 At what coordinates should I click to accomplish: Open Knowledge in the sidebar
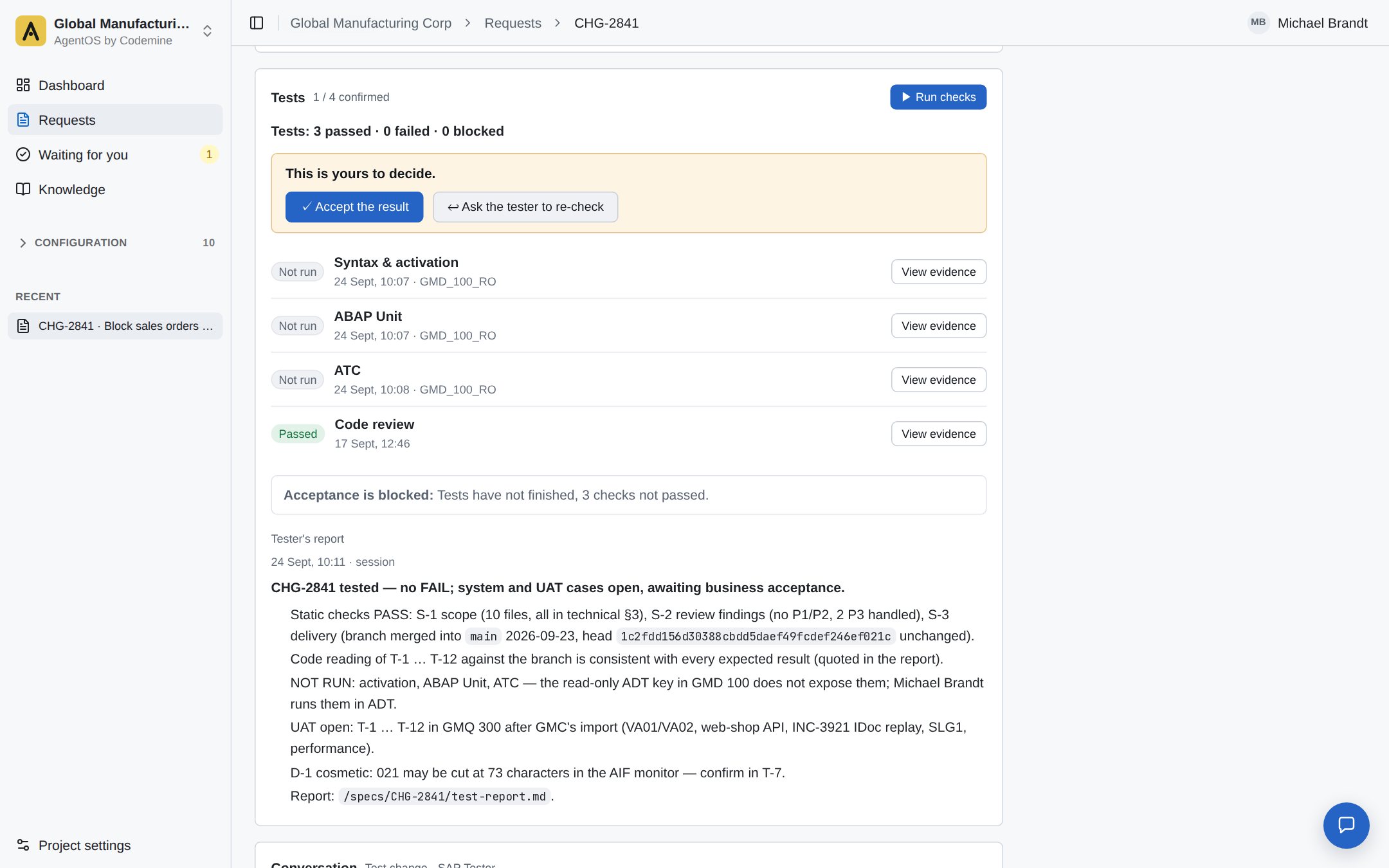point(115,189)
